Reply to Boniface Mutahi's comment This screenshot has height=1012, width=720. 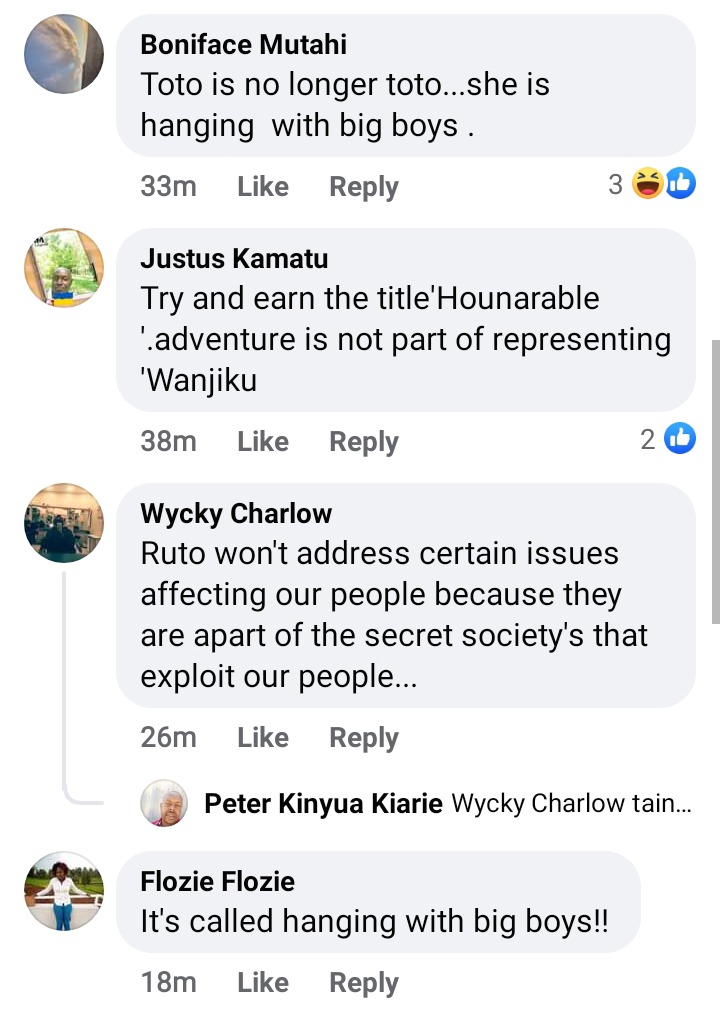click(364, 187)
